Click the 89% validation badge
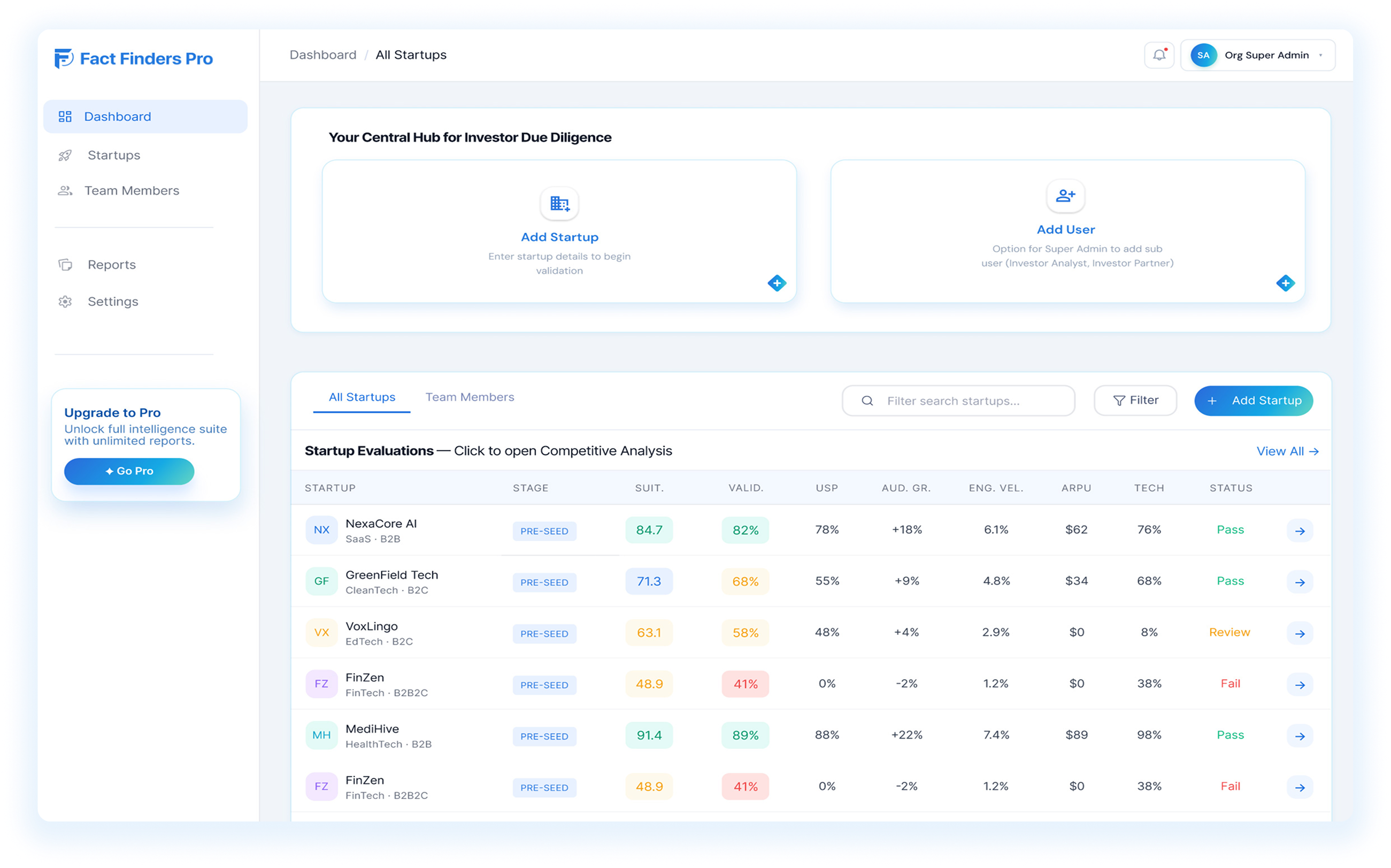1391x868 pixels. (745, 735)
